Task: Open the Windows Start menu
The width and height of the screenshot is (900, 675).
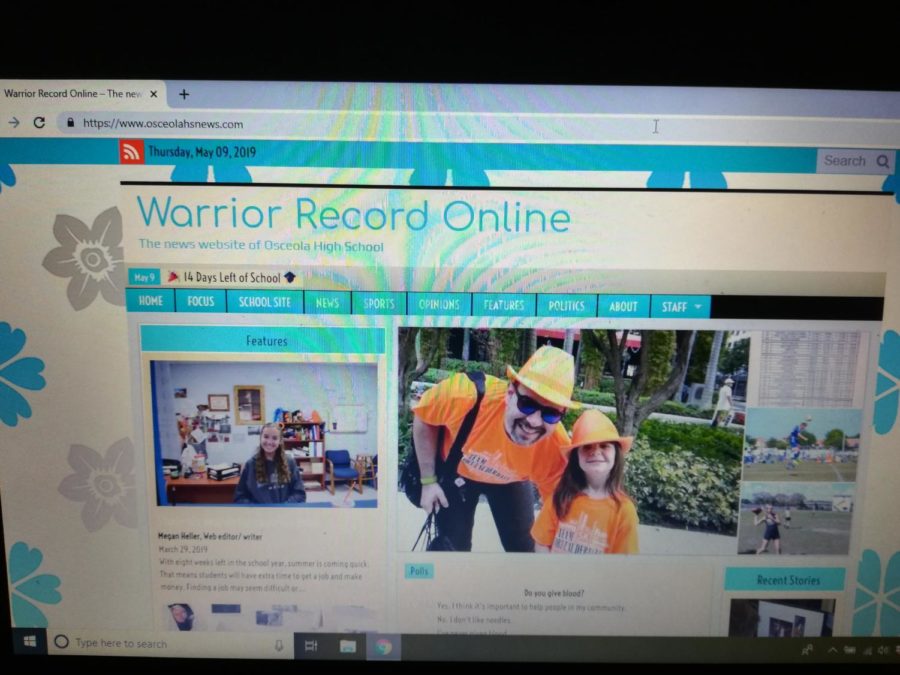Action: (30, 642)
